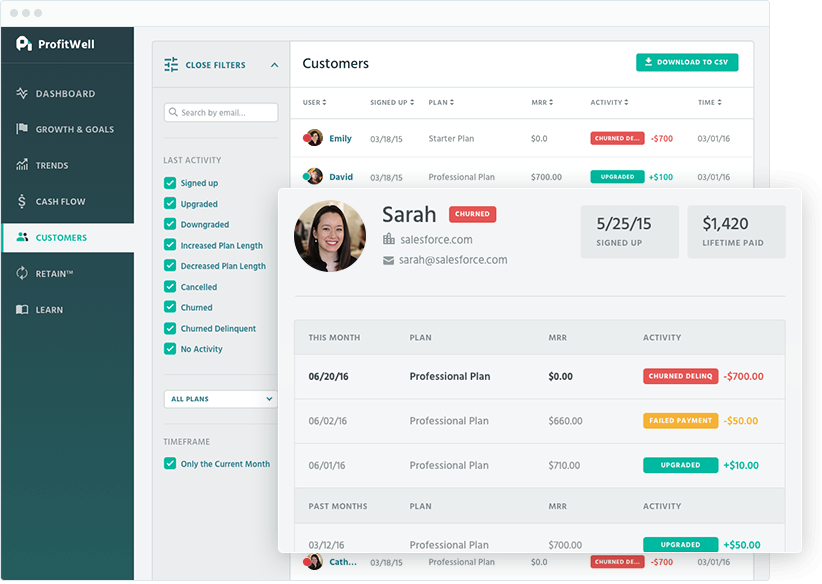Open David's customer profile link

[341, 177]
